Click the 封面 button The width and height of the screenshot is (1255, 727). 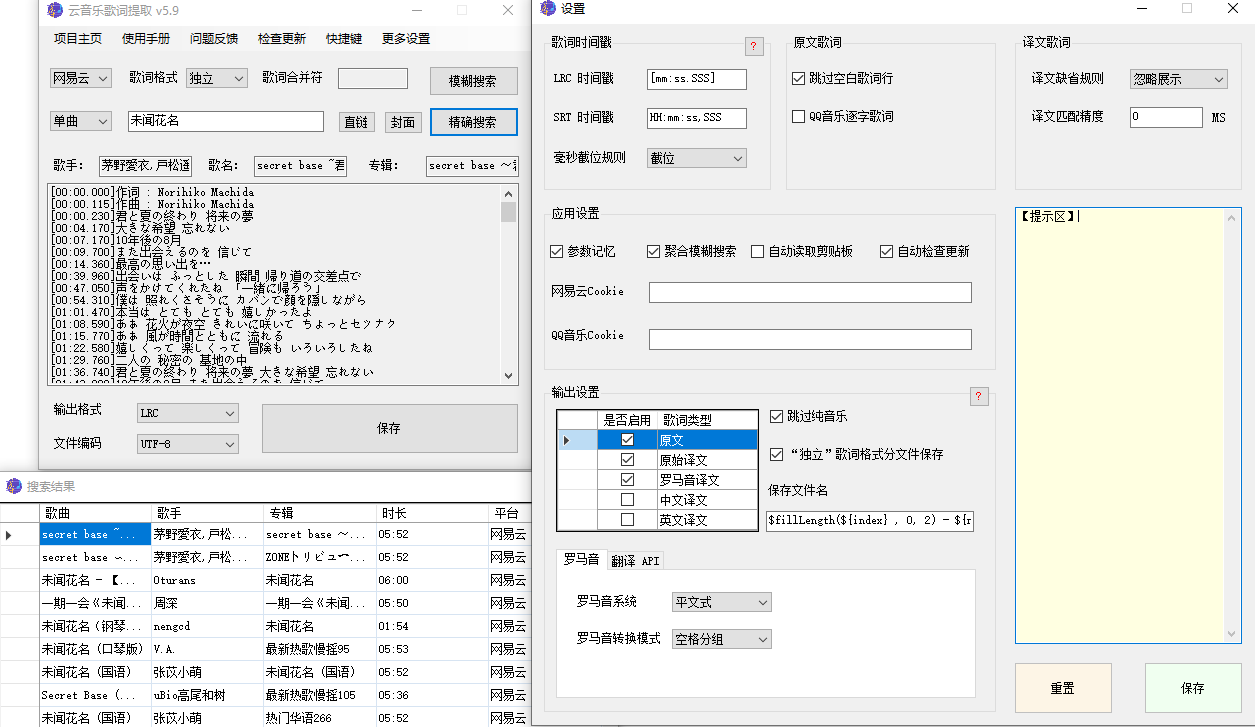pyautogui.click(x=403, y=122)
